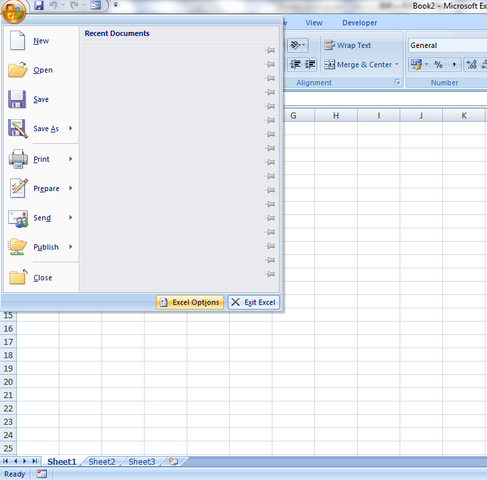487x480 pixels.
Task: Select the Orientation text angle icon
Action: tap(298, 45)
